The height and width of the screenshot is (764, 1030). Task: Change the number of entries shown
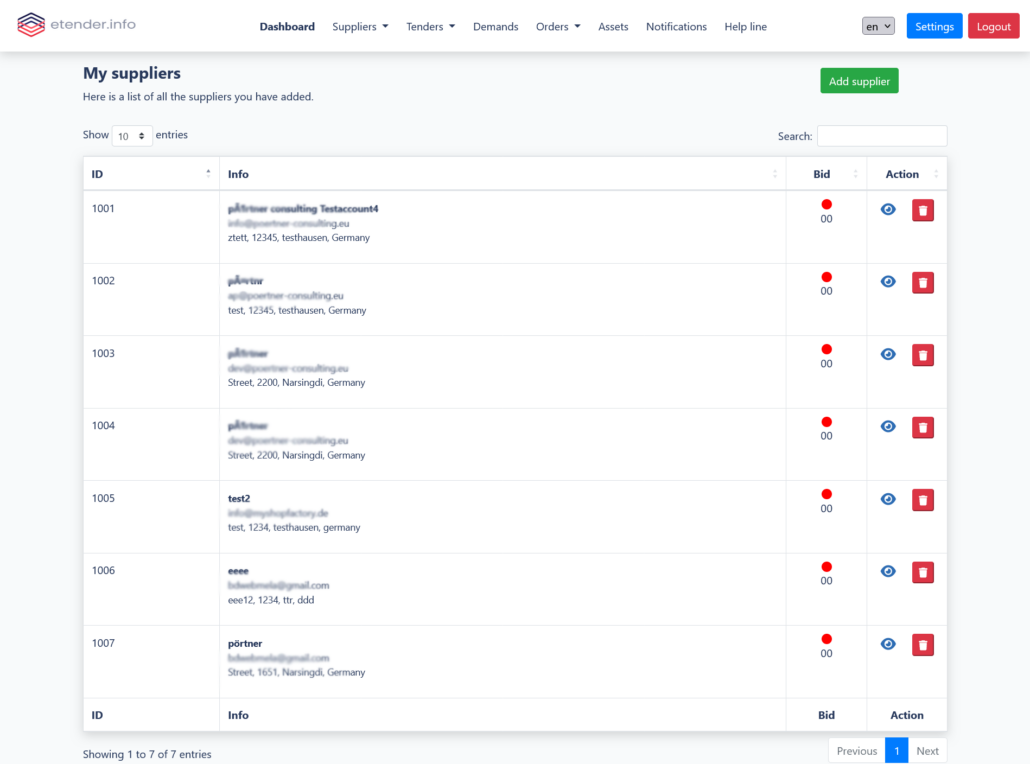click(x=132, y=136)
